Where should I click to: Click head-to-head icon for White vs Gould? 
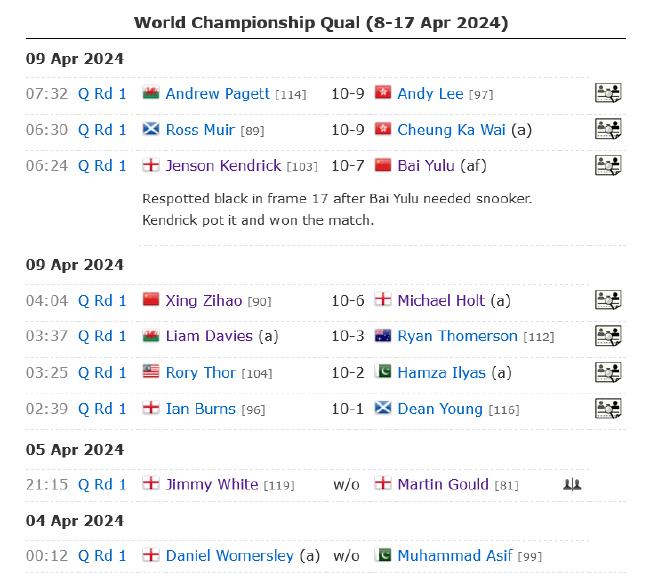[572, 484]
